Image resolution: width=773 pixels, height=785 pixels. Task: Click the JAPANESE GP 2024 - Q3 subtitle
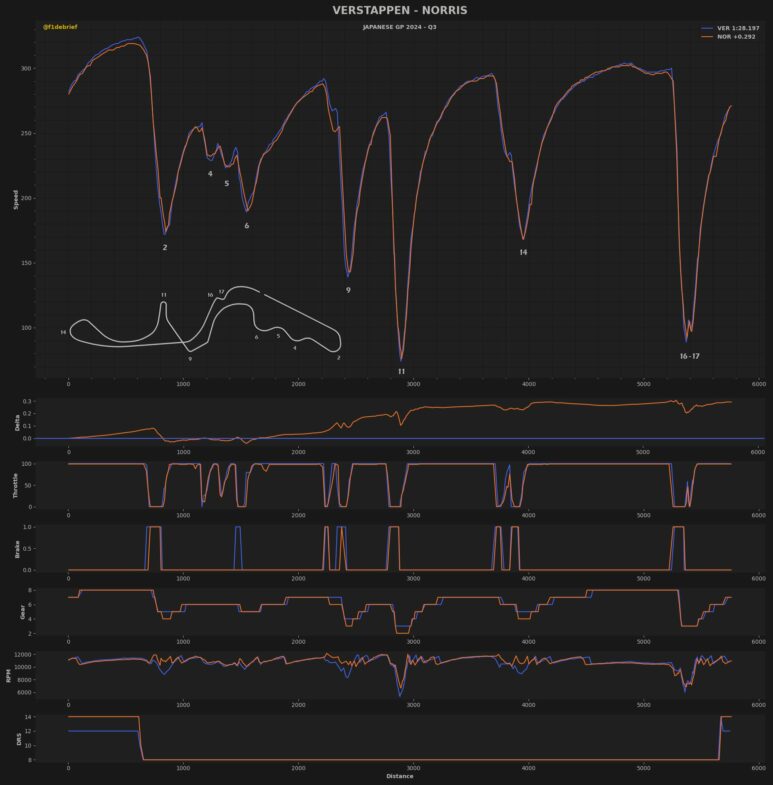tap(399, 27)
